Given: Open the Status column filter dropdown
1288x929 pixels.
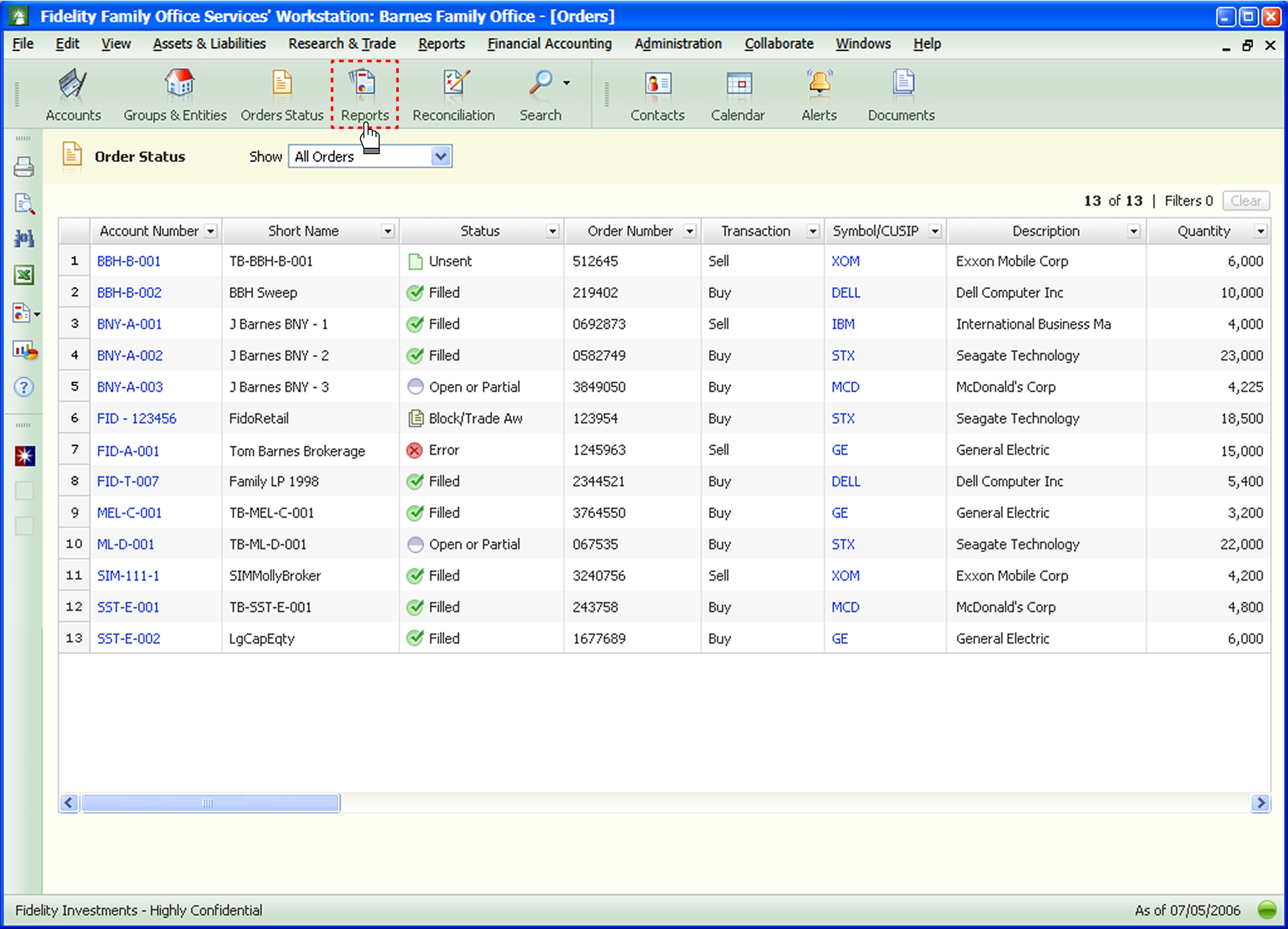Looking at the screenshot, I should pyautogui.click(x=552, y=231).
